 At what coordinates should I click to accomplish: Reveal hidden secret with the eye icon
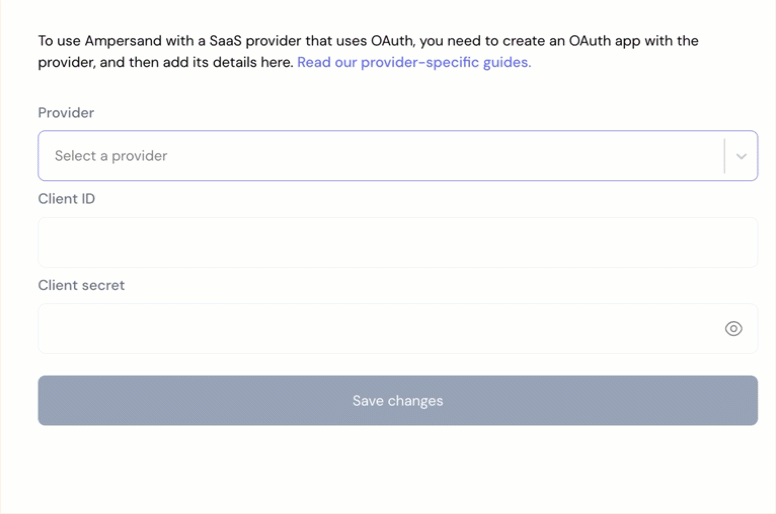[733, 328]
